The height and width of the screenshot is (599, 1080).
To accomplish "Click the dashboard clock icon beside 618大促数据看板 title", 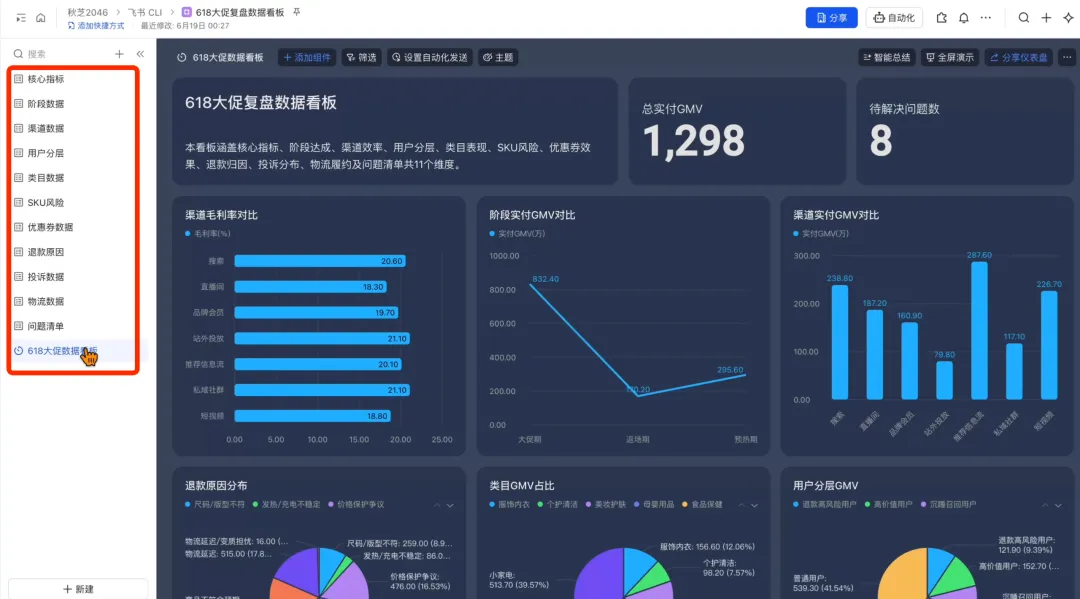I will point(181,58).
